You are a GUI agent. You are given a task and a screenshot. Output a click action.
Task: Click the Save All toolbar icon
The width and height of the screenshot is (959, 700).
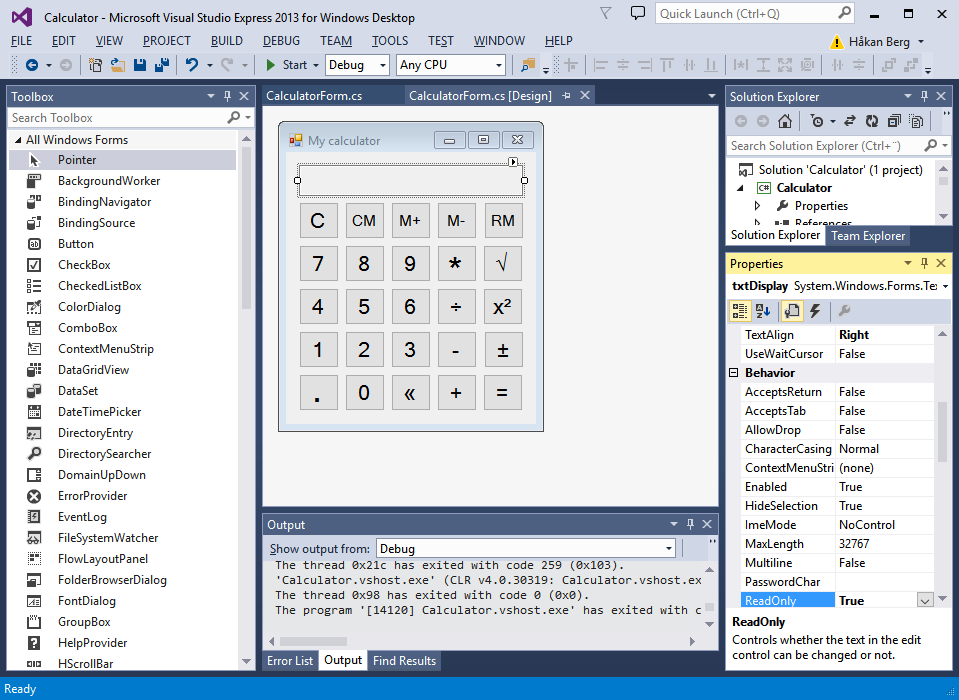coord(161,65)
